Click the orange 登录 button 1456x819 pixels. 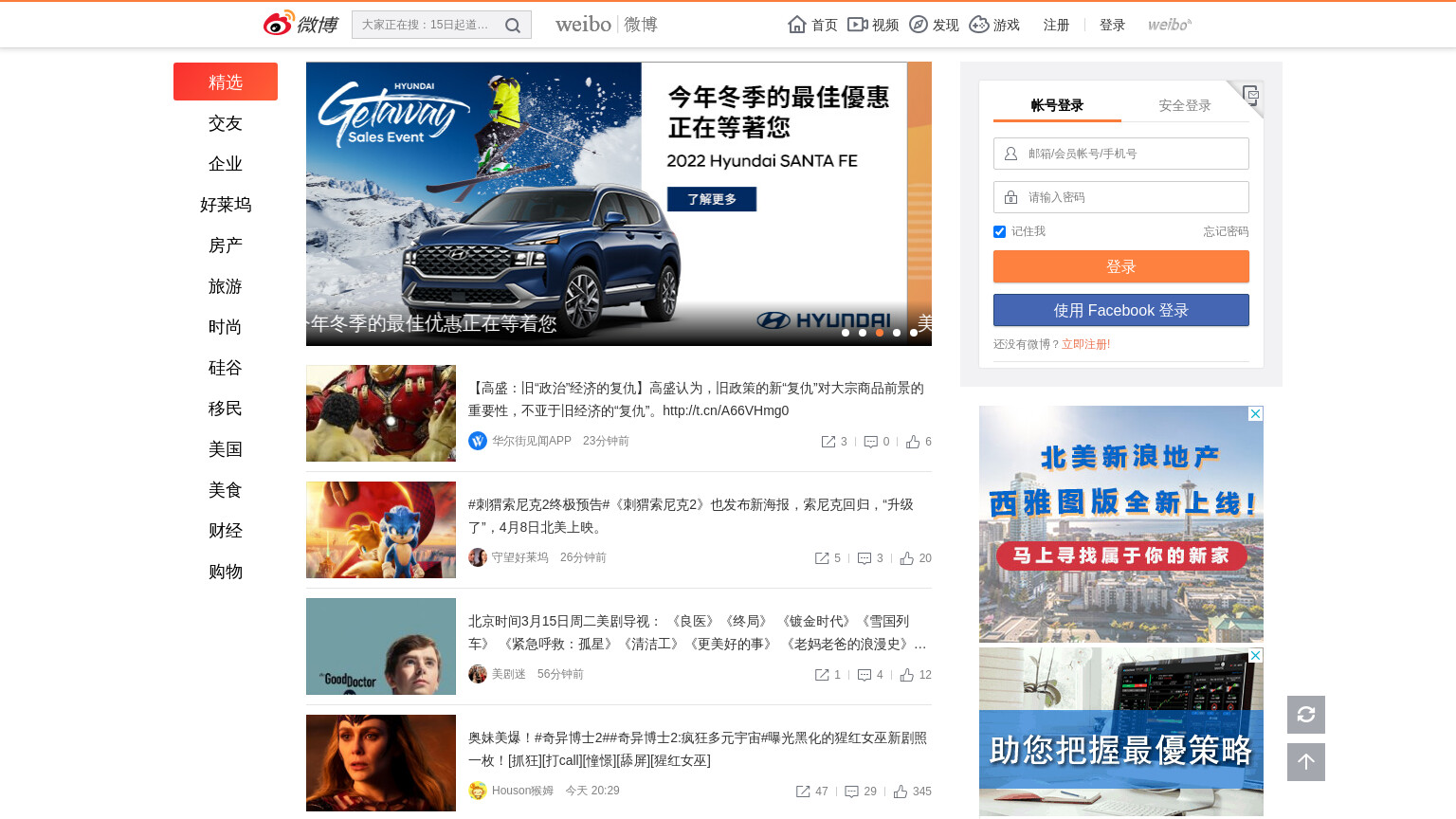(1121, 266)
